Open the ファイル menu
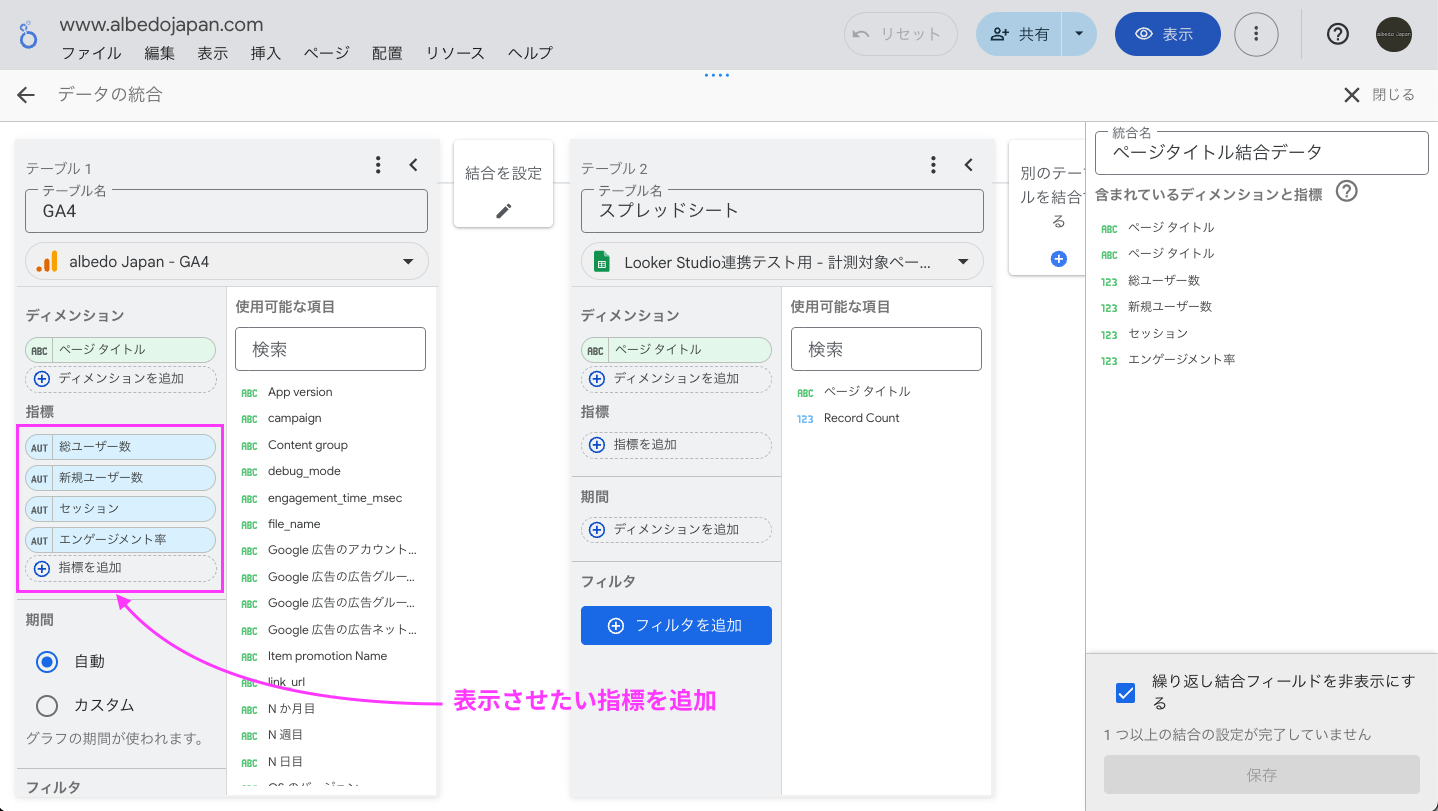Screen dimensions: 1438x811 coord(91,53)
